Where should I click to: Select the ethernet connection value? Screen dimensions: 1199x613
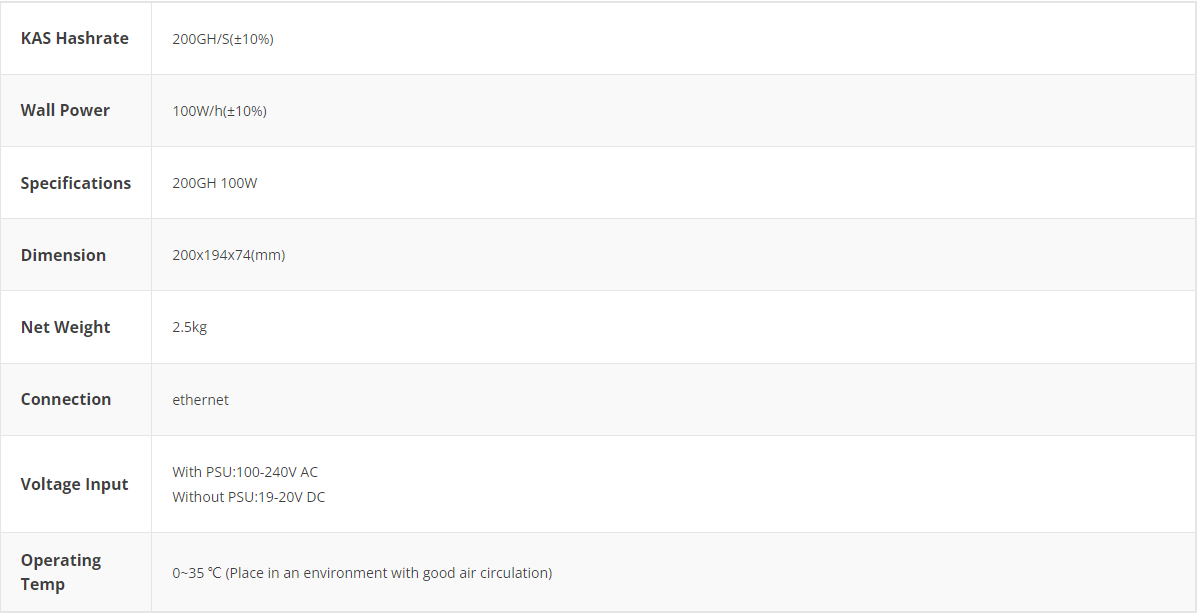(200, 400)
